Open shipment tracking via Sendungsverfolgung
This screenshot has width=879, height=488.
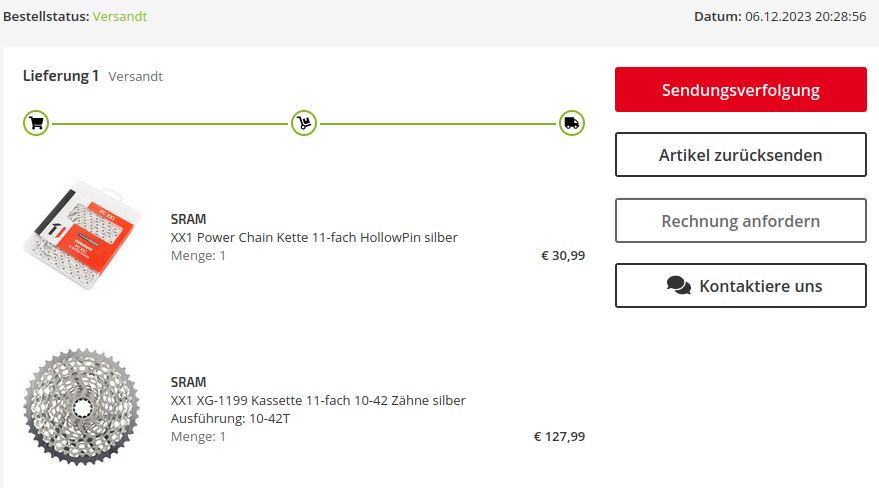click(740, 90)
